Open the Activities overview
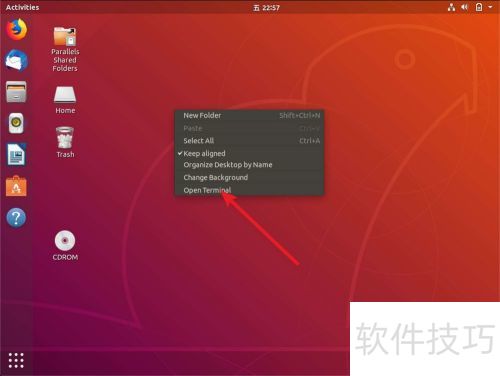 (22, 7)
